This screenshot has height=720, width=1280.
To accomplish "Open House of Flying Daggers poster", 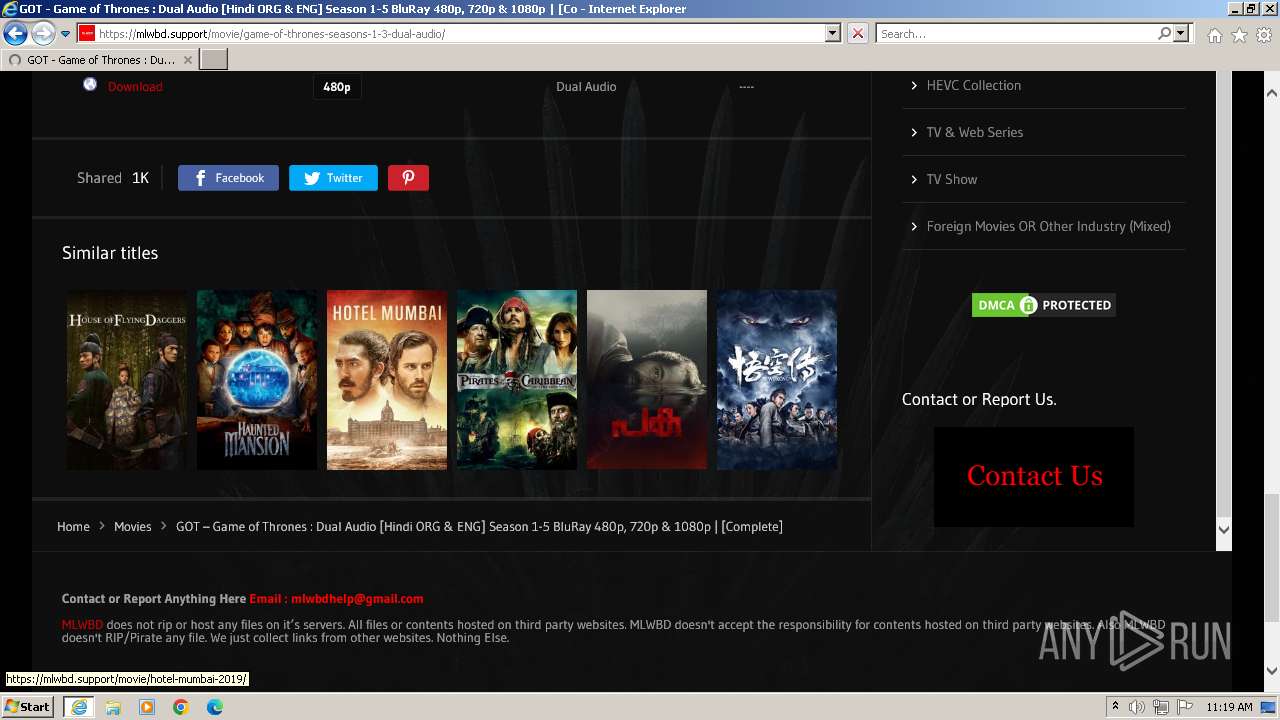I will click(x=127, y=380).
